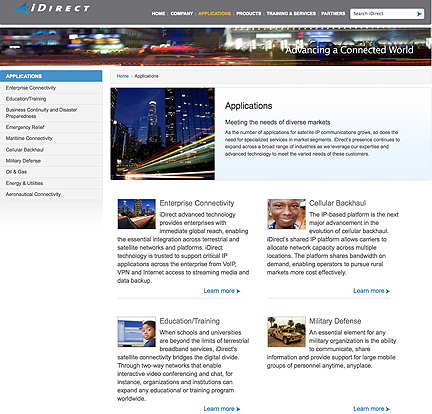
Task: Click Learn more under Cellular Backhaul
Action: click(371, 291)
